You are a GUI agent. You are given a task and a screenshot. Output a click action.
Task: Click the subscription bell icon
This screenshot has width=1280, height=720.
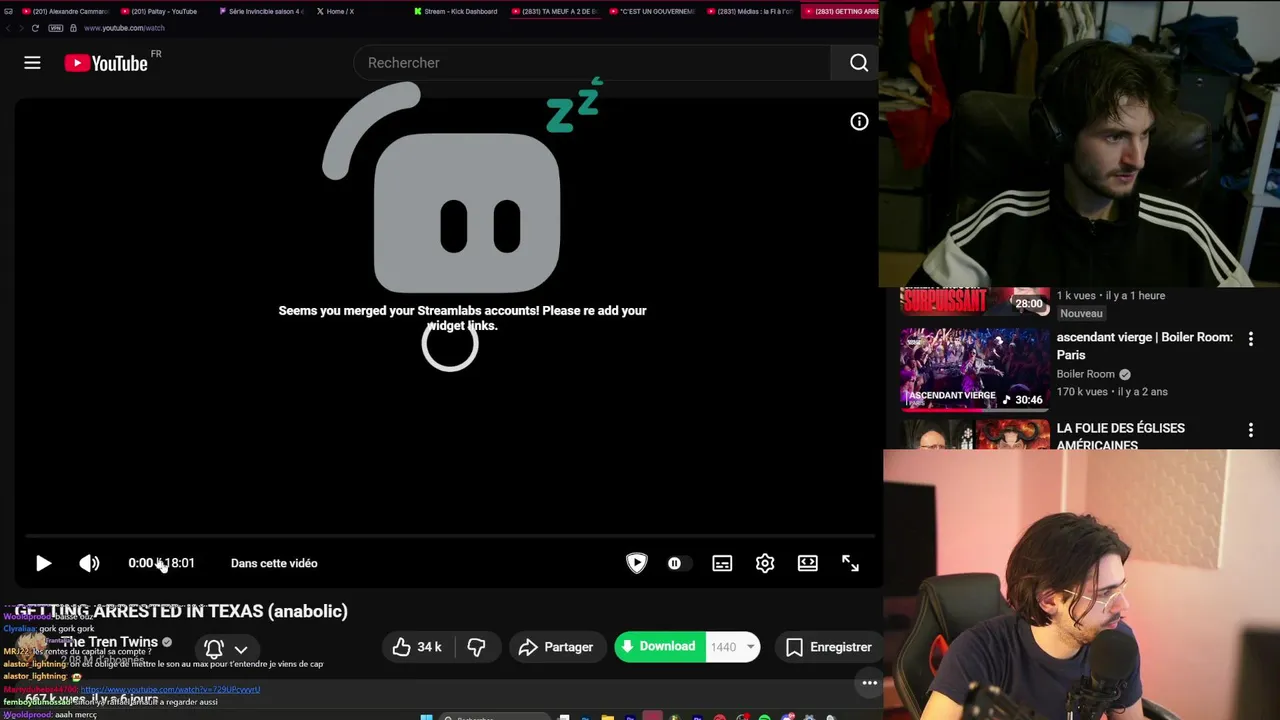213,648
